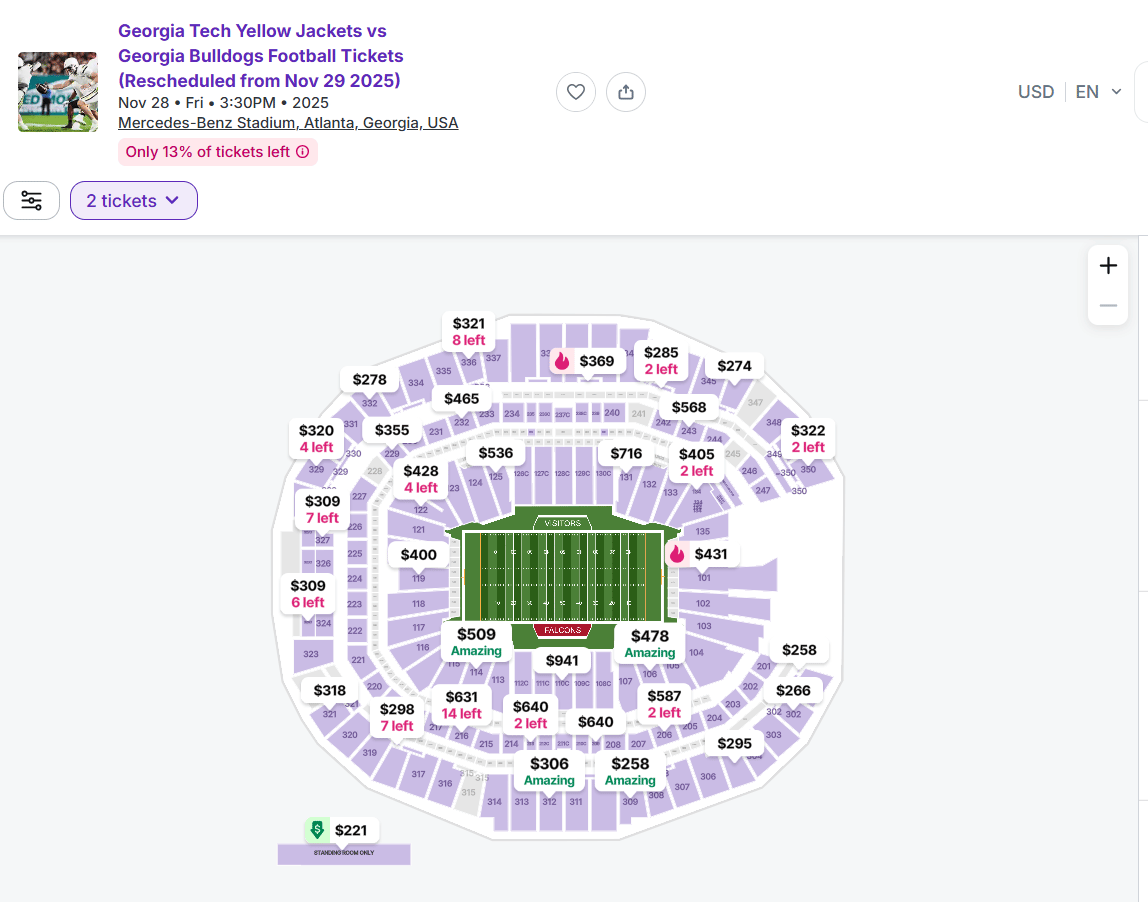Image resolution: width=1148 pixels, height=902 pixels.
Task: Zoom in on the seat map
Action: pos(1108,266)
